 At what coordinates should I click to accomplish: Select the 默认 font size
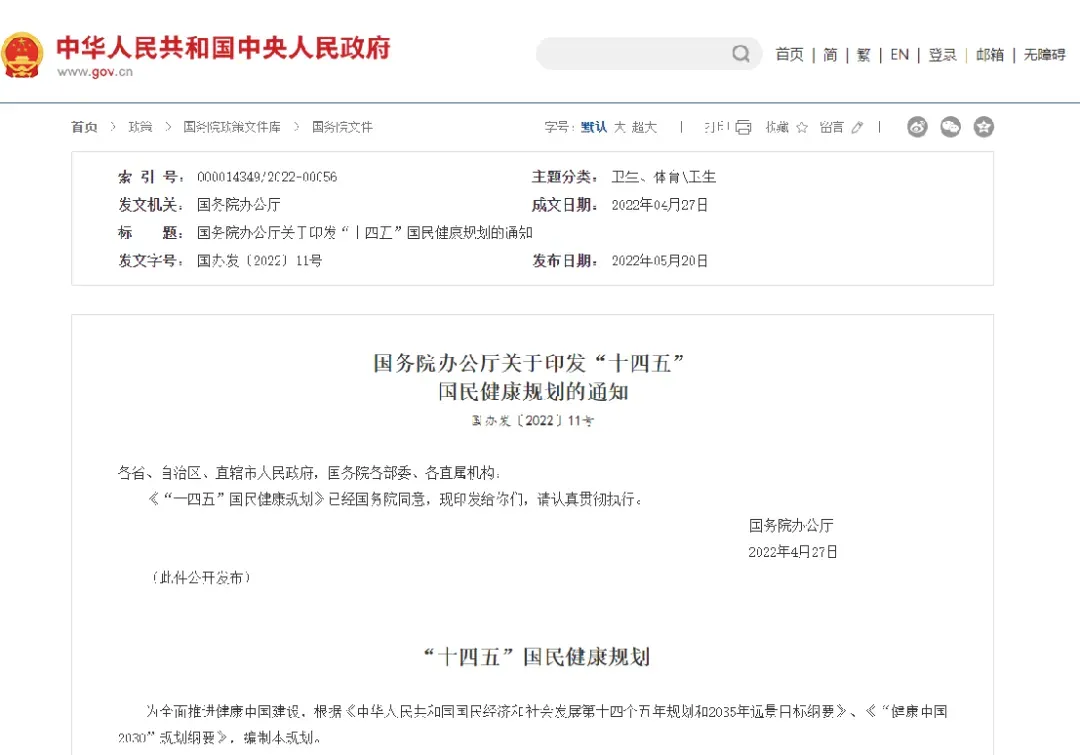tap(594, 127)
